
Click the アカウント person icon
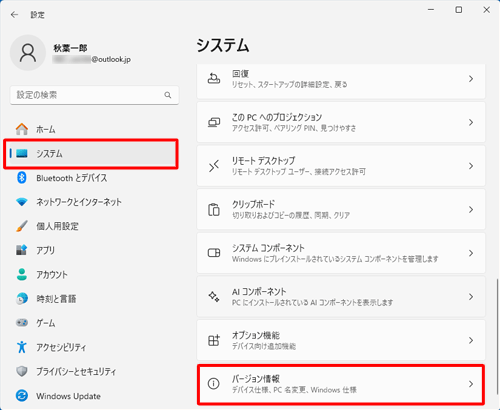click(x=22, y=274)
